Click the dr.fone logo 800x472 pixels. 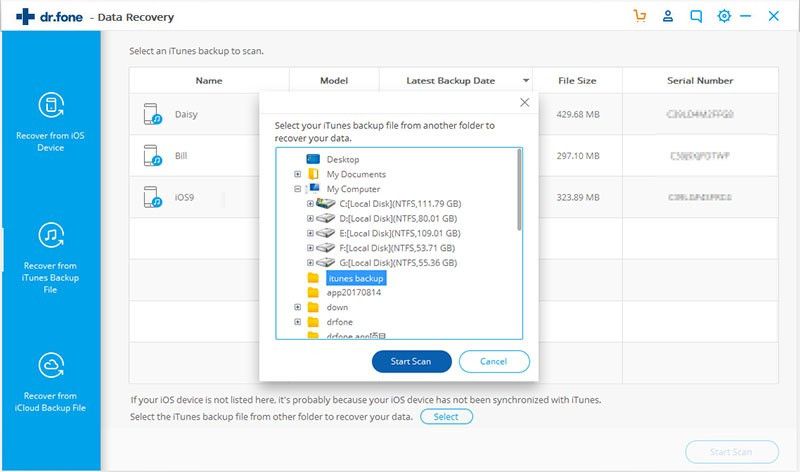click(49, 17)
